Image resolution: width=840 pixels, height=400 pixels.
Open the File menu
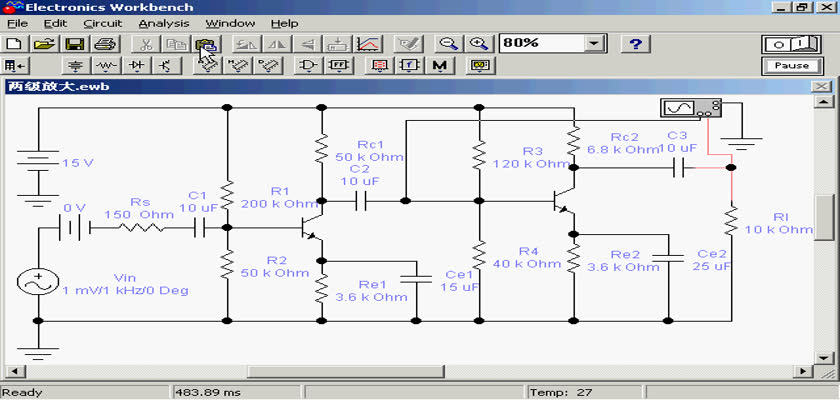[18, 24]
